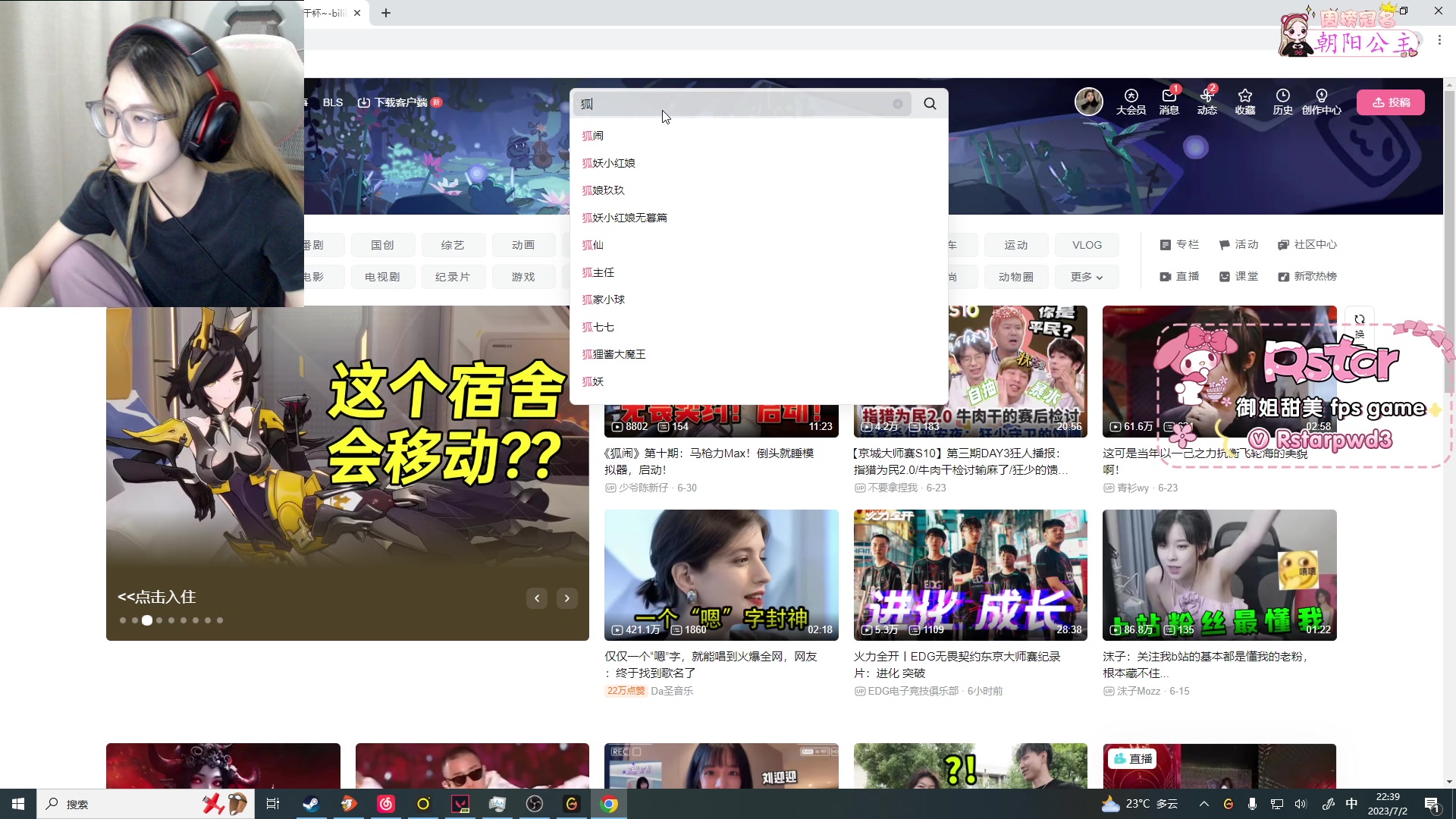Open the 直播 live link
The image size is (1456, 819).
pos(1179,277)
